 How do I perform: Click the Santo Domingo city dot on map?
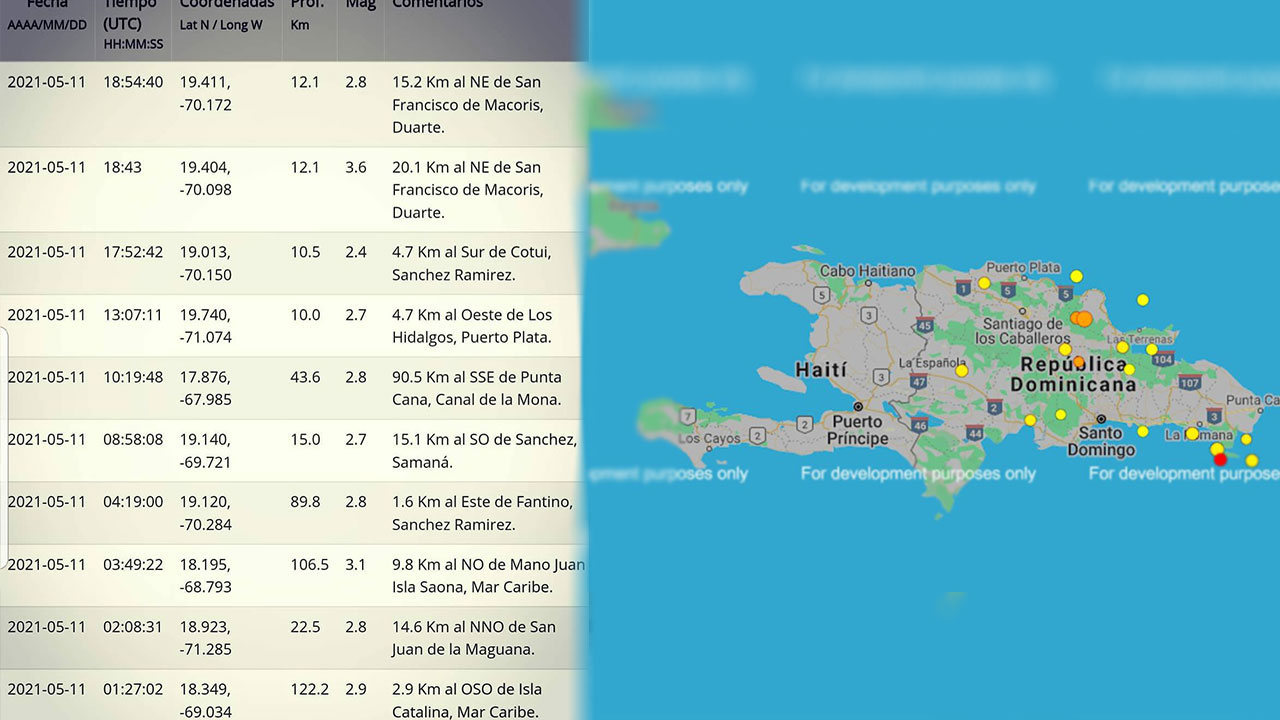[x=1100, y=419]
